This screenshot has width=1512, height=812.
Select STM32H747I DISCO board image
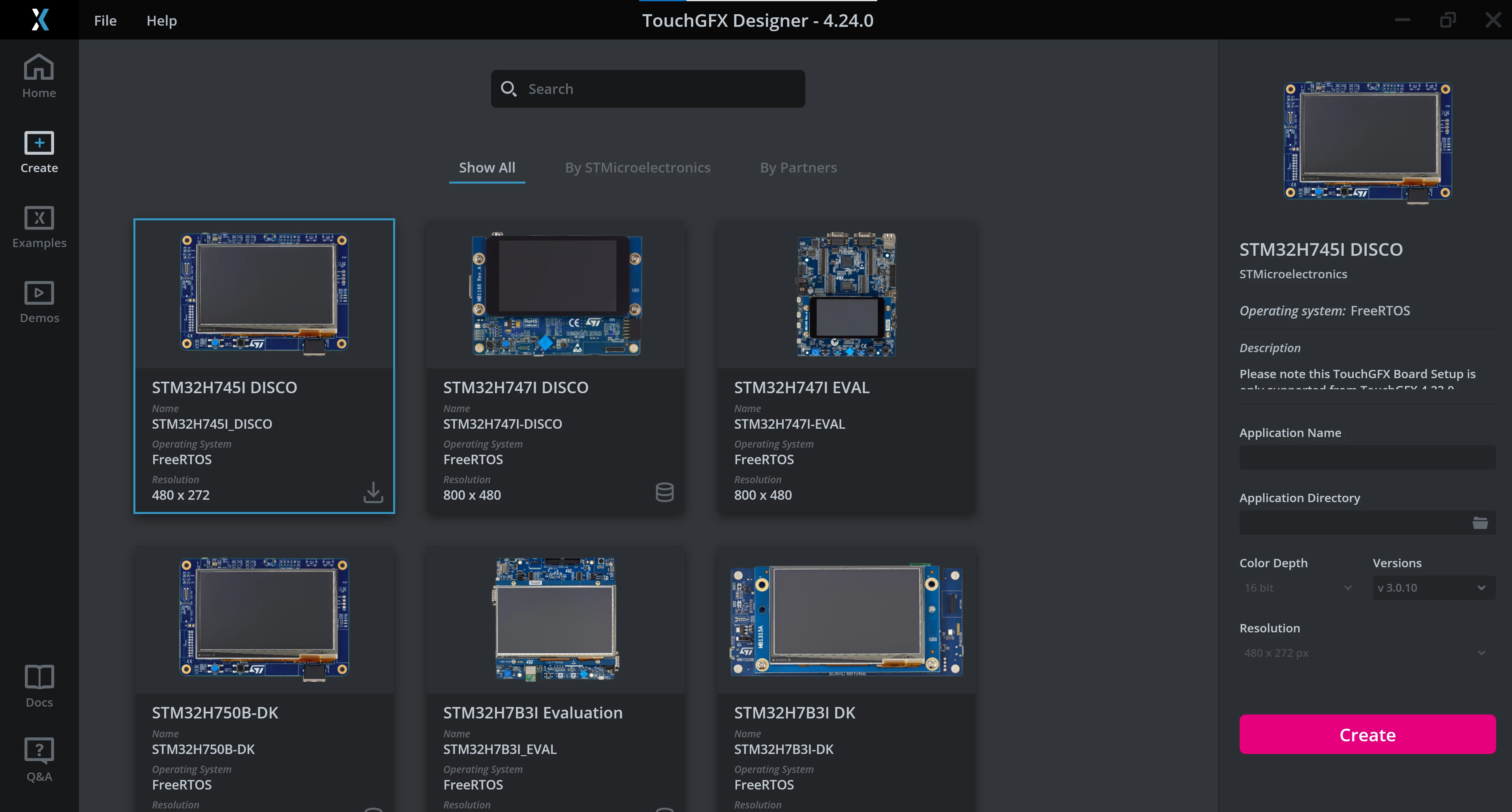coord(555,294)
